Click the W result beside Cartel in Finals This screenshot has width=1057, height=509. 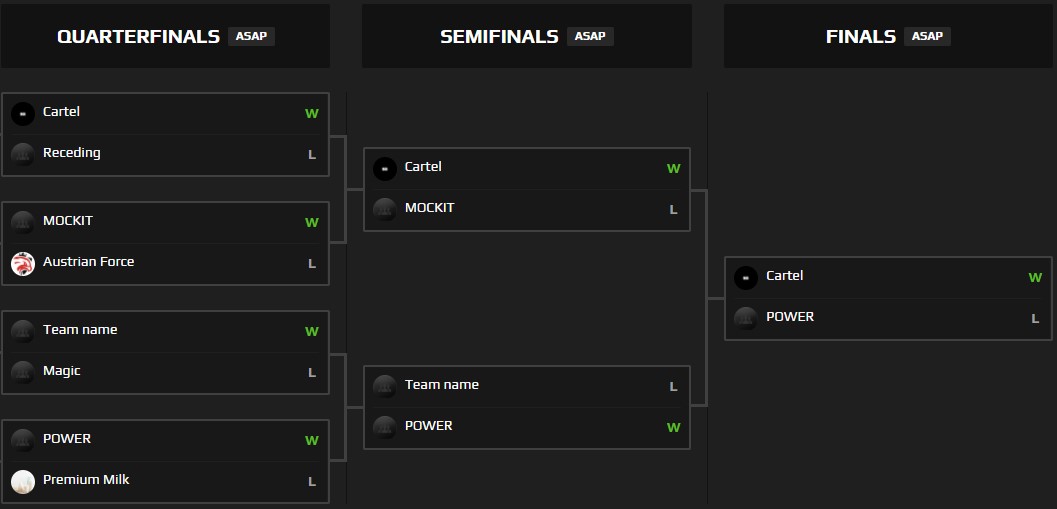click(1035, 278)
